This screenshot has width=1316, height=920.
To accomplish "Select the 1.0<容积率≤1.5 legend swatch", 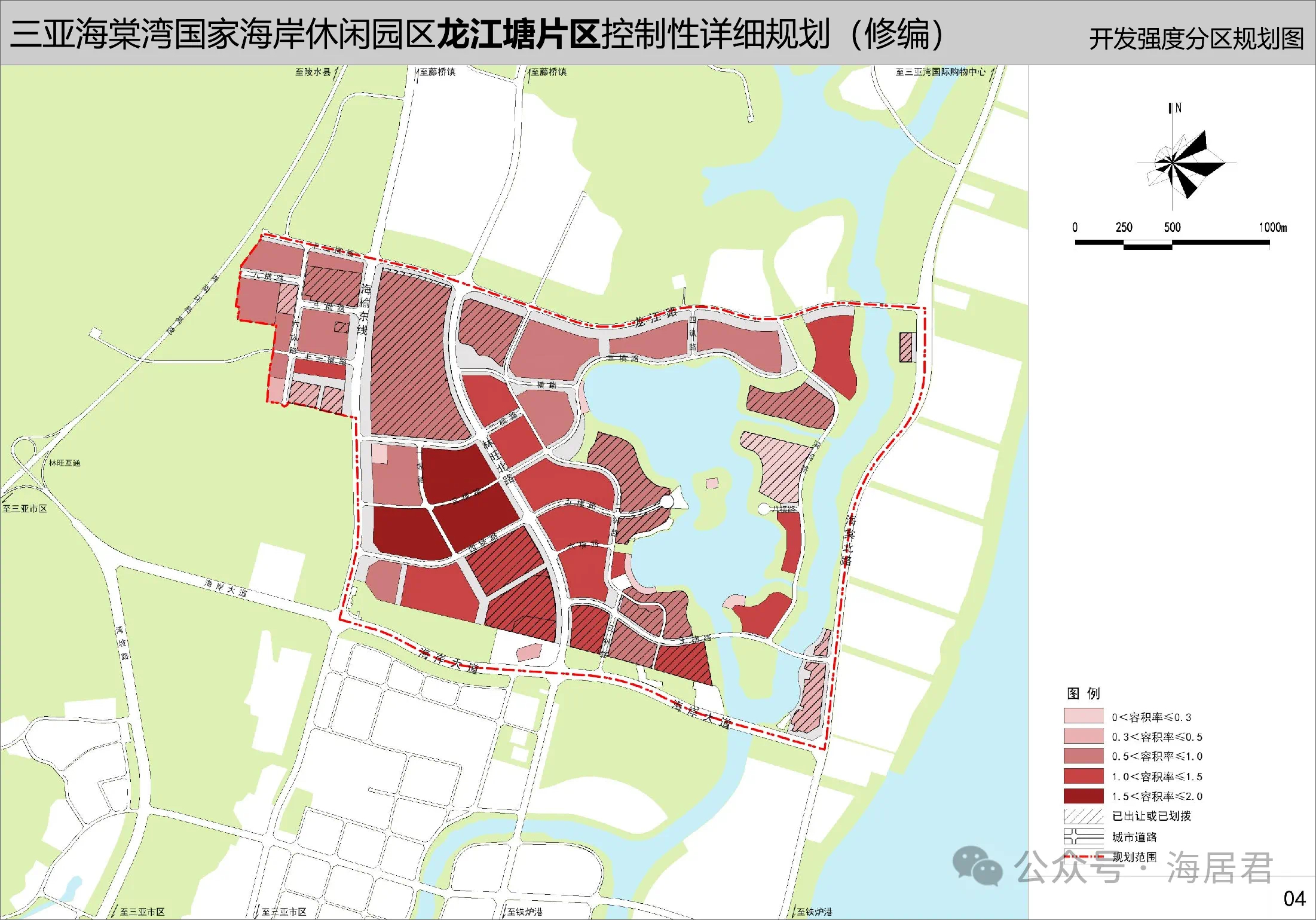I will coord(1083,776).
